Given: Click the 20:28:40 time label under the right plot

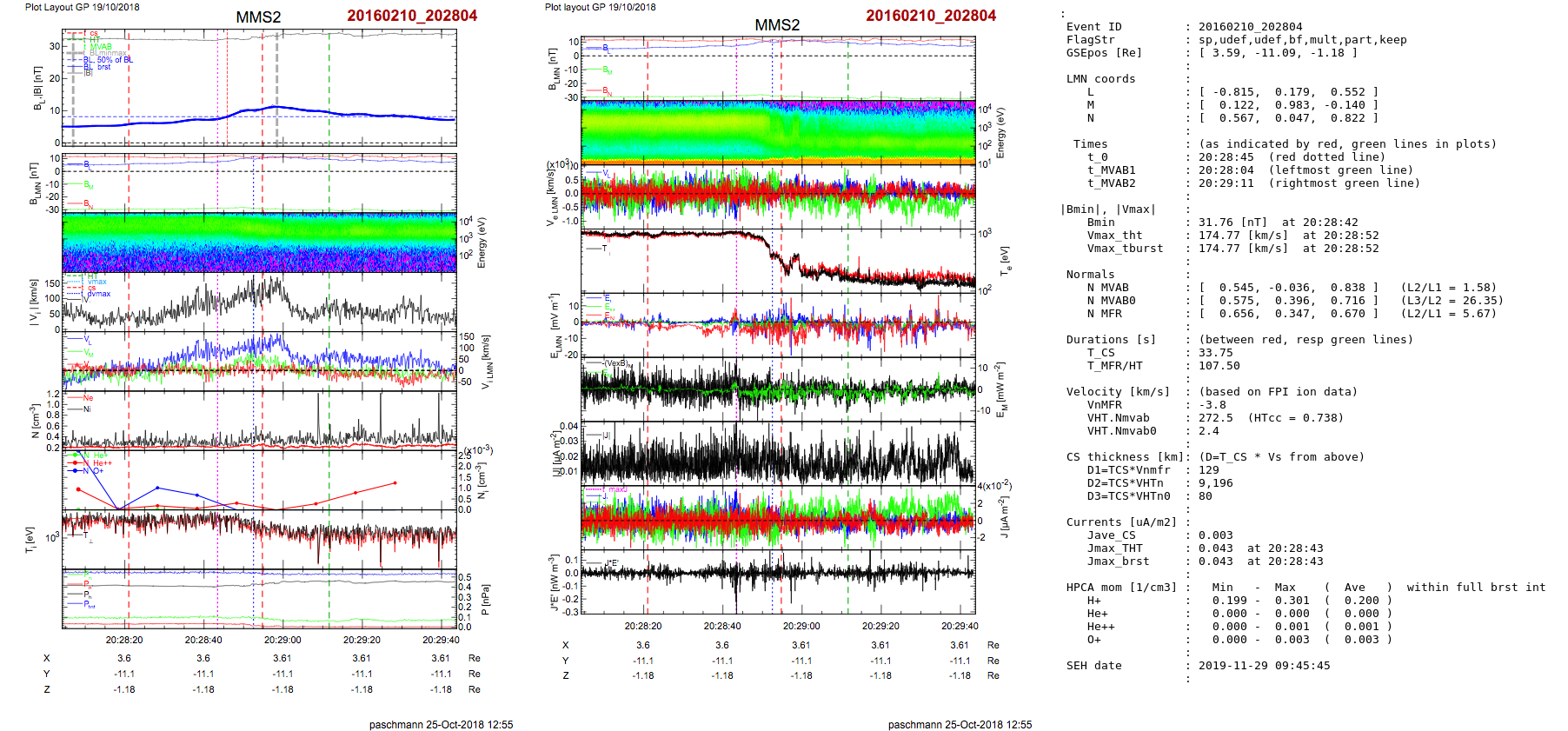Looking at the screenshot, I should 721,626.
